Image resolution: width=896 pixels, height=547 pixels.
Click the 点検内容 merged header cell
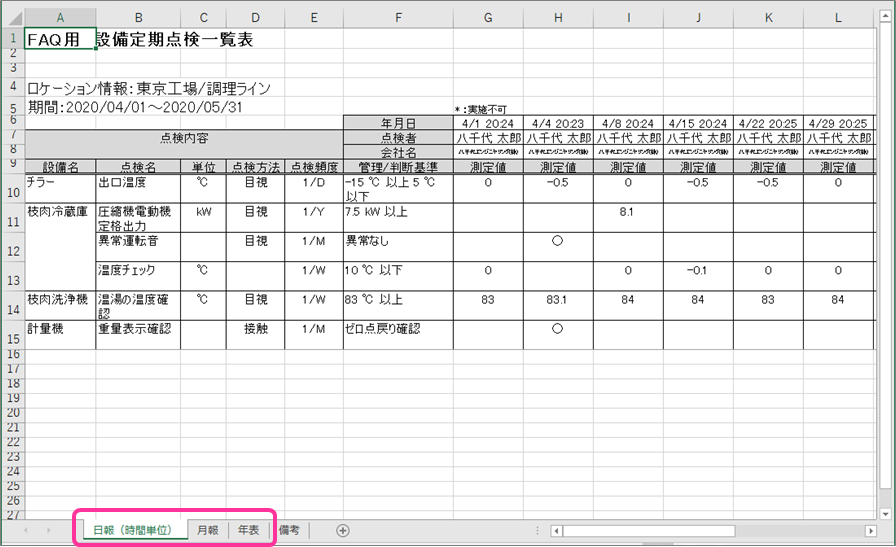click(183, 137)
